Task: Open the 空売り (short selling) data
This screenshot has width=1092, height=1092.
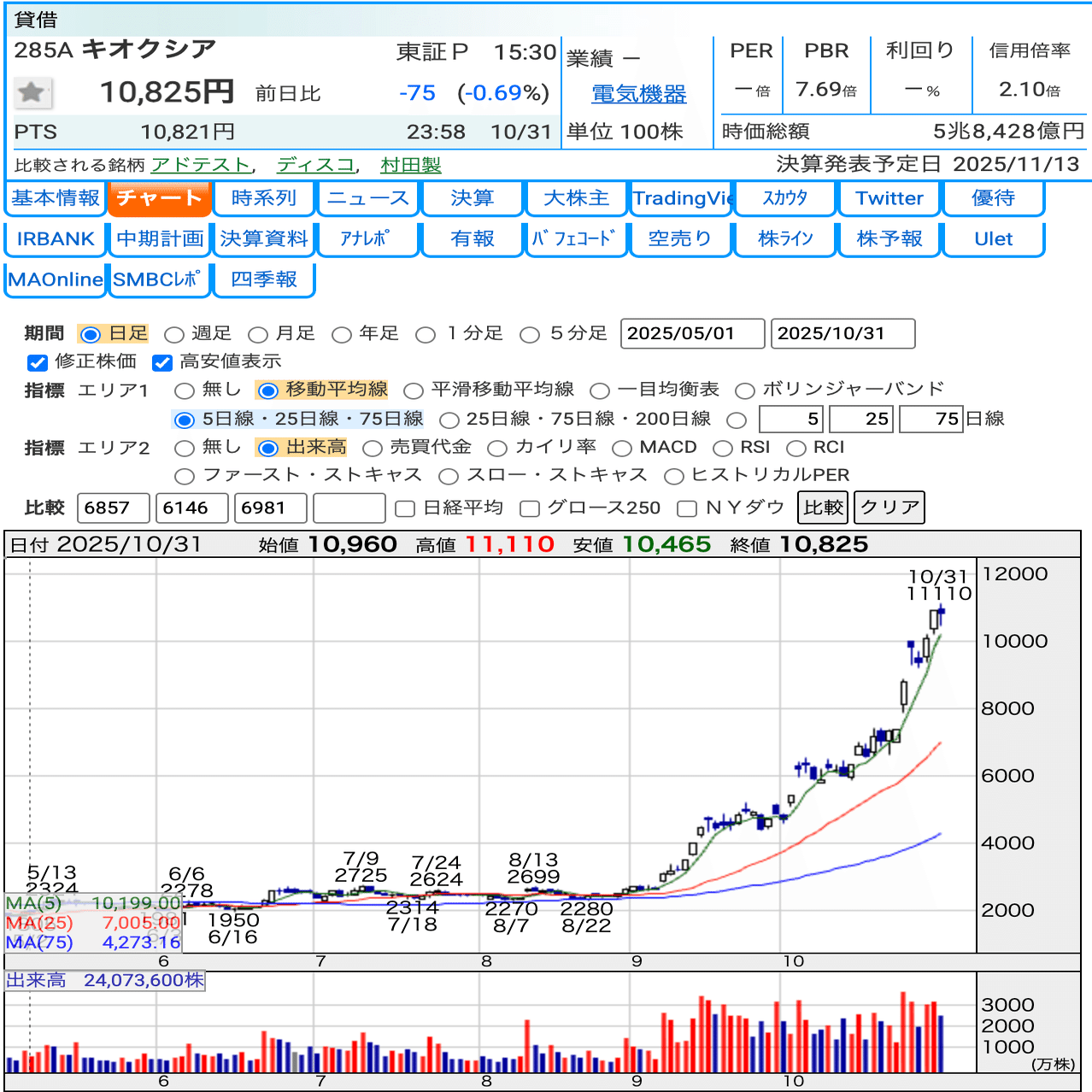Action: [x=680, y=239]
